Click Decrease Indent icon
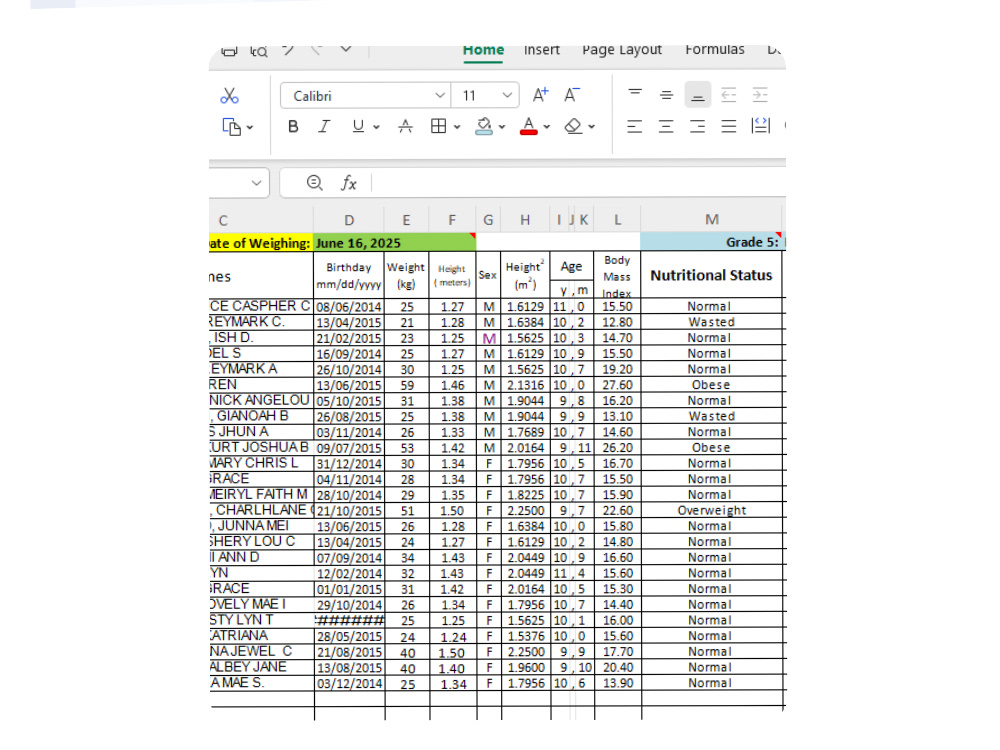 pos(728,95)
